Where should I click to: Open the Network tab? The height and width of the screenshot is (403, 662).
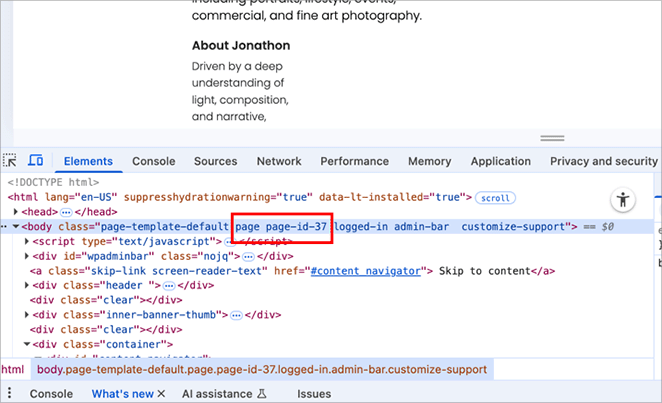(278, 161)
